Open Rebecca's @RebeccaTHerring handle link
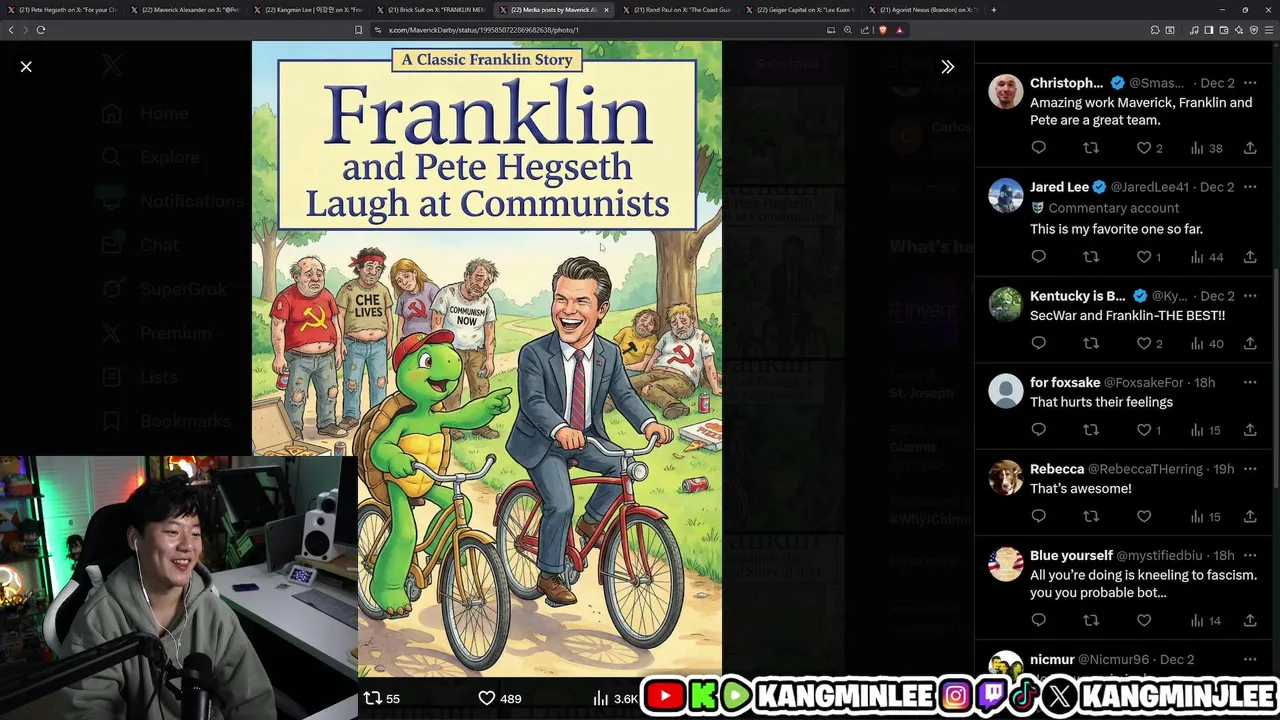The image size is (1280, 720). [x=1146, y=469]
